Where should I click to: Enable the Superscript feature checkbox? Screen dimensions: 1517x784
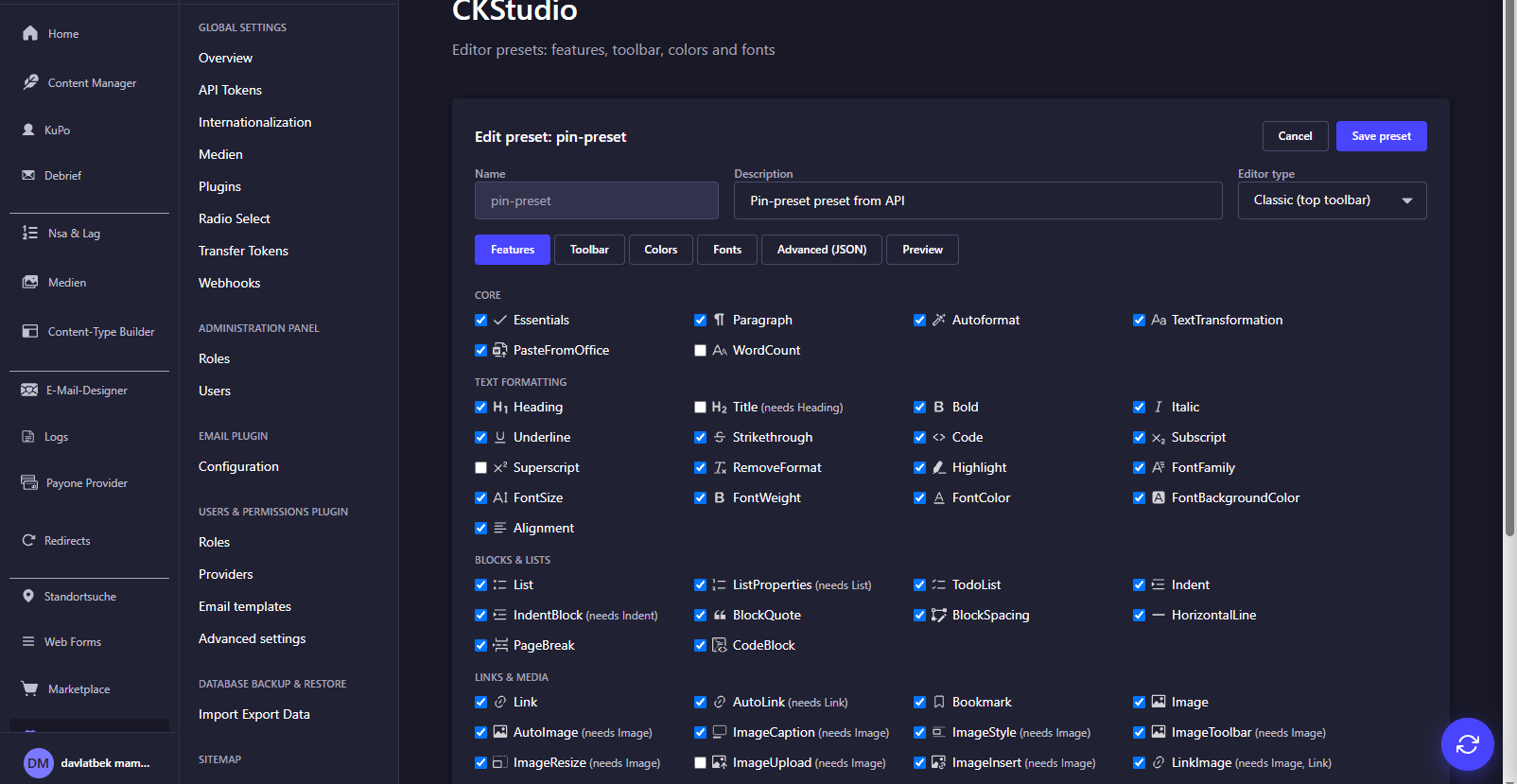[480, 467]
